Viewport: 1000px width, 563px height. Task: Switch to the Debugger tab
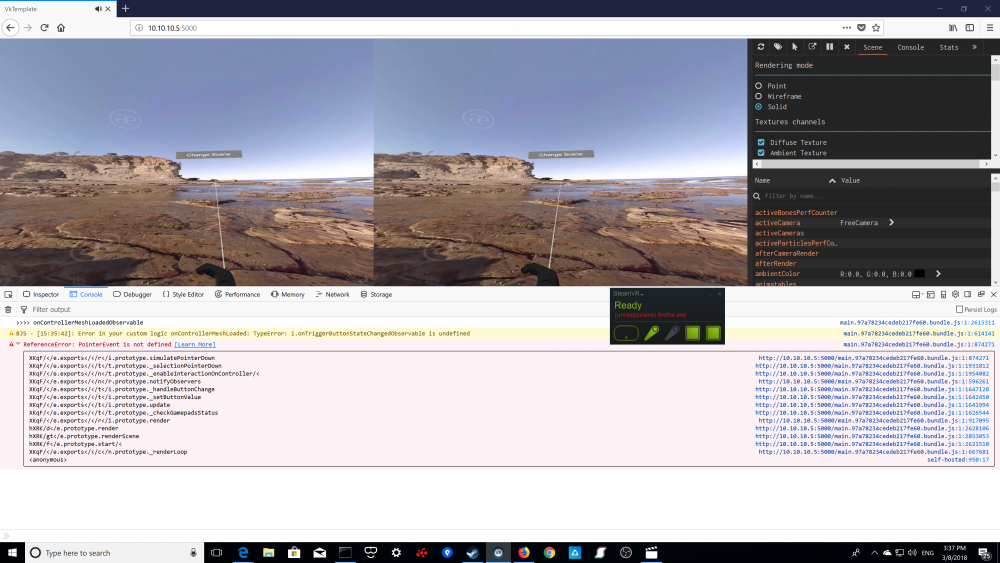tap(132, 295)
